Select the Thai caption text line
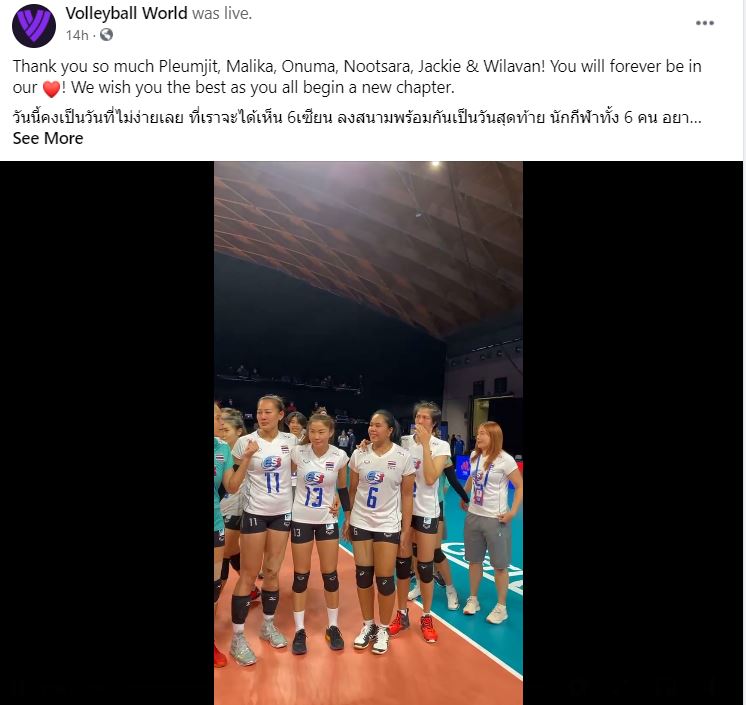The width and height of the screenshot is (746, 705). (357, 117)
